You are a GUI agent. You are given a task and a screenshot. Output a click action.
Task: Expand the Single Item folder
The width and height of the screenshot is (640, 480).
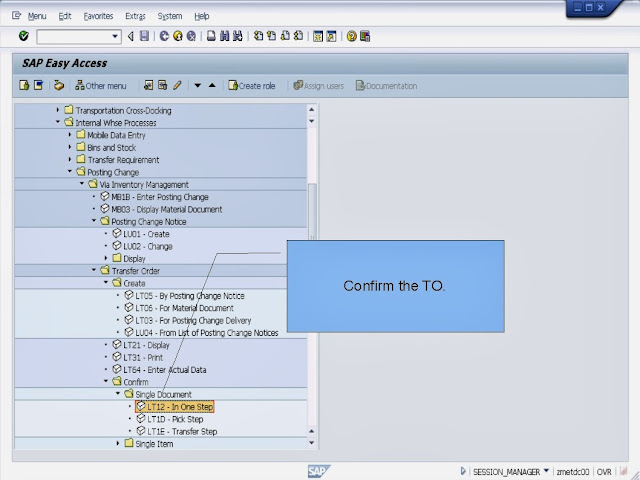(x=118, y=443)
